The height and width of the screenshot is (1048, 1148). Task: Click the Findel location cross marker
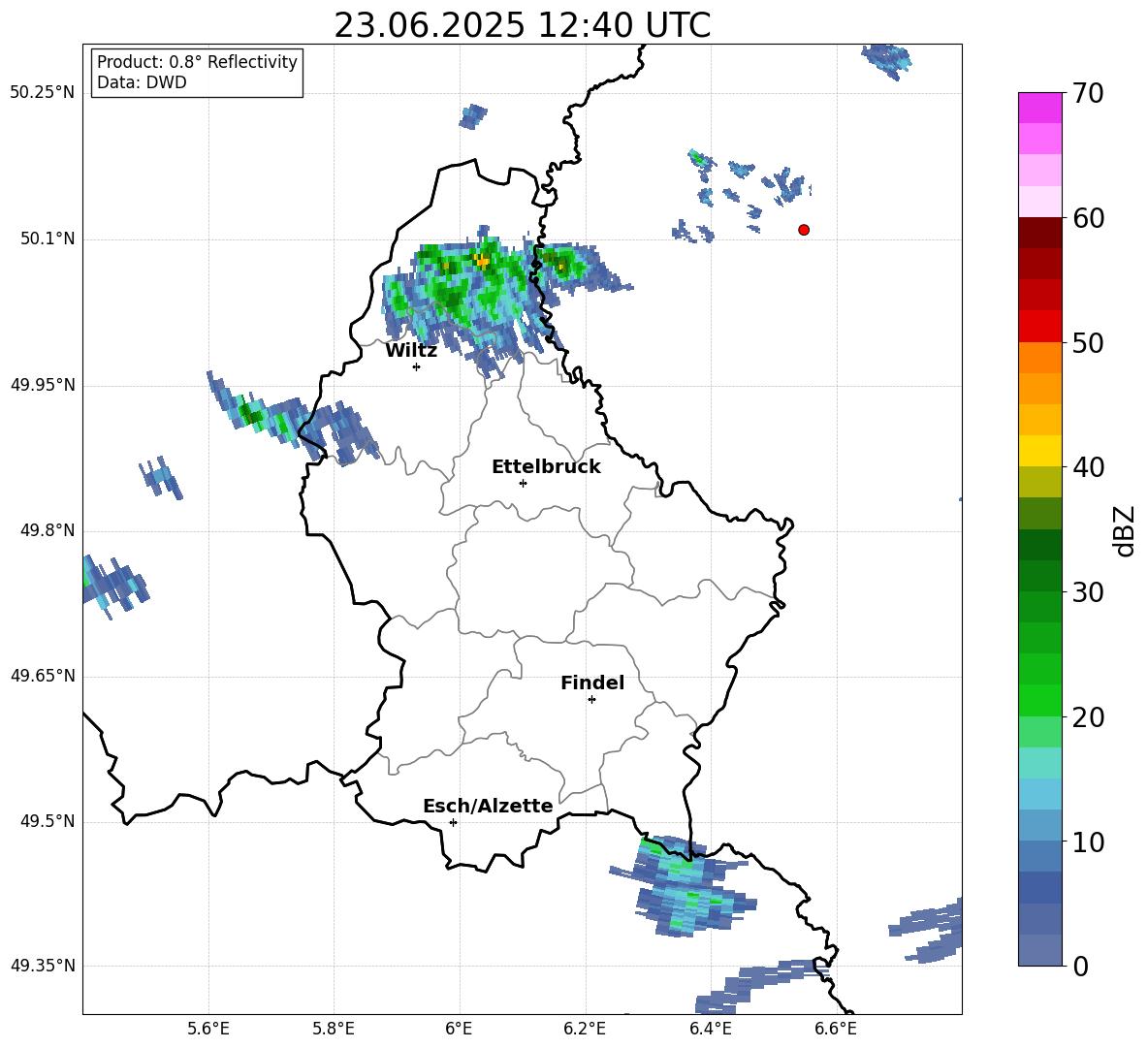pos(591,700)
